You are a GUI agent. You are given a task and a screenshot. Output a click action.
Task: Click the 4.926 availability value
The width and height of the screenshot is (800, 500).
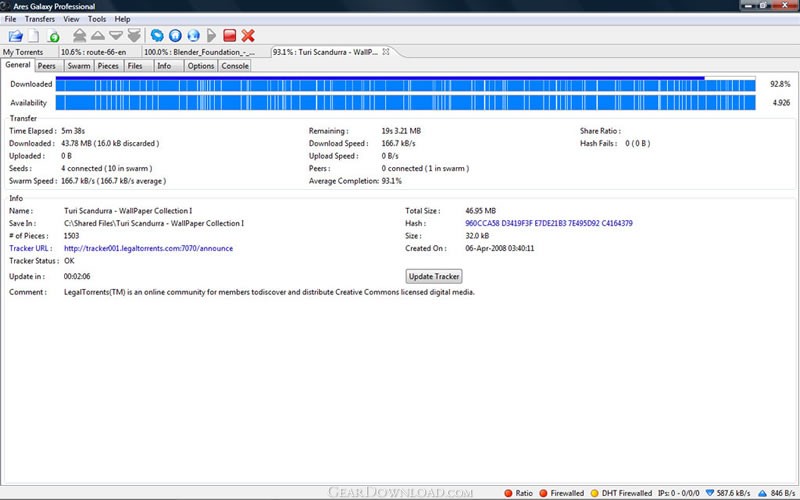tap(781, 103)
